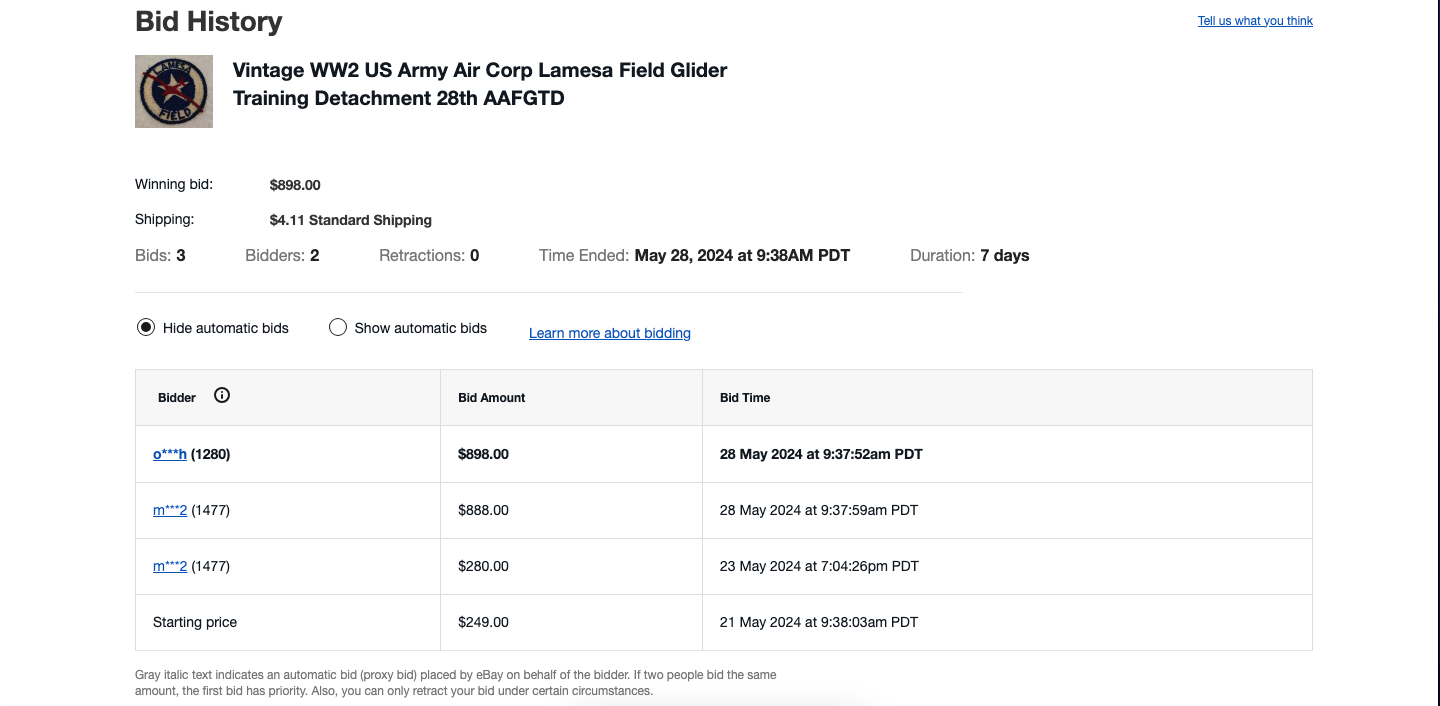Image resolution: width=1440 pixels, height=706 pixels.
Task: Select the Bid Amount column header
Action: 491,397
